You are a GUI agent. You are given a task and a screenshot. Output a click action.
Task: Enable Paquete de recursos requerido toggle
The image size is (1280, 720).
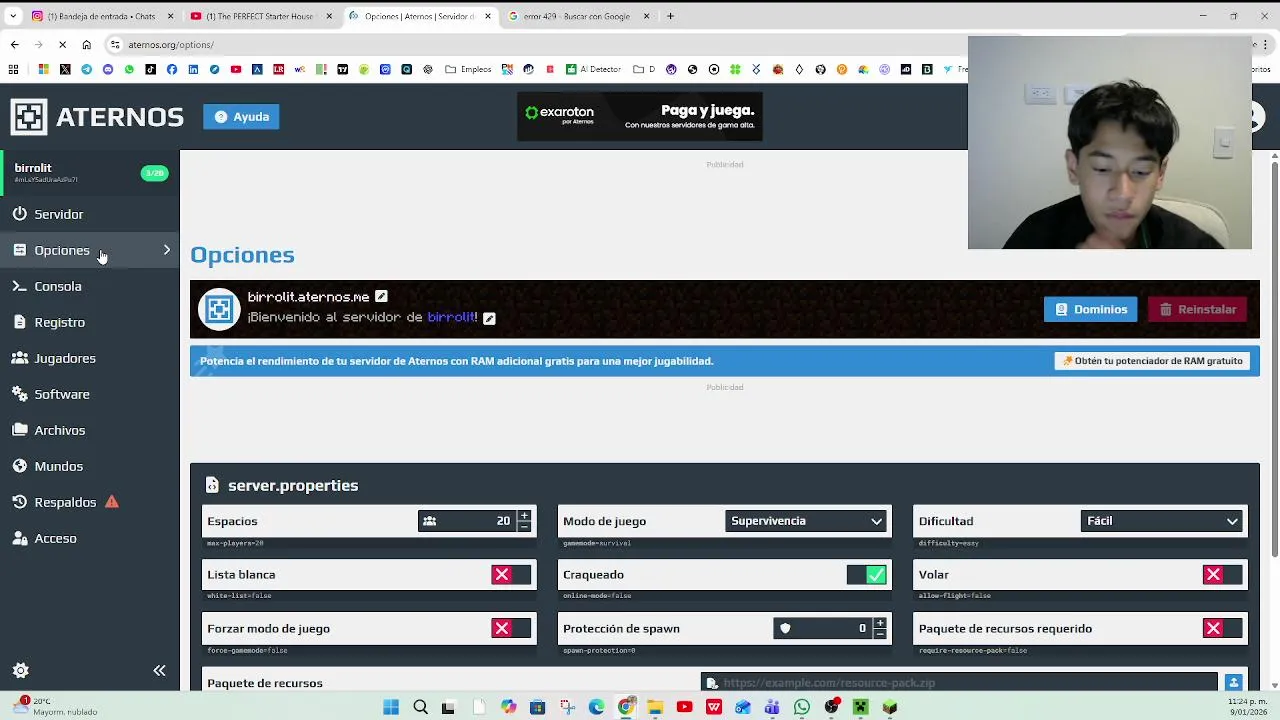pyautogui.click(x=1223, y=629)
